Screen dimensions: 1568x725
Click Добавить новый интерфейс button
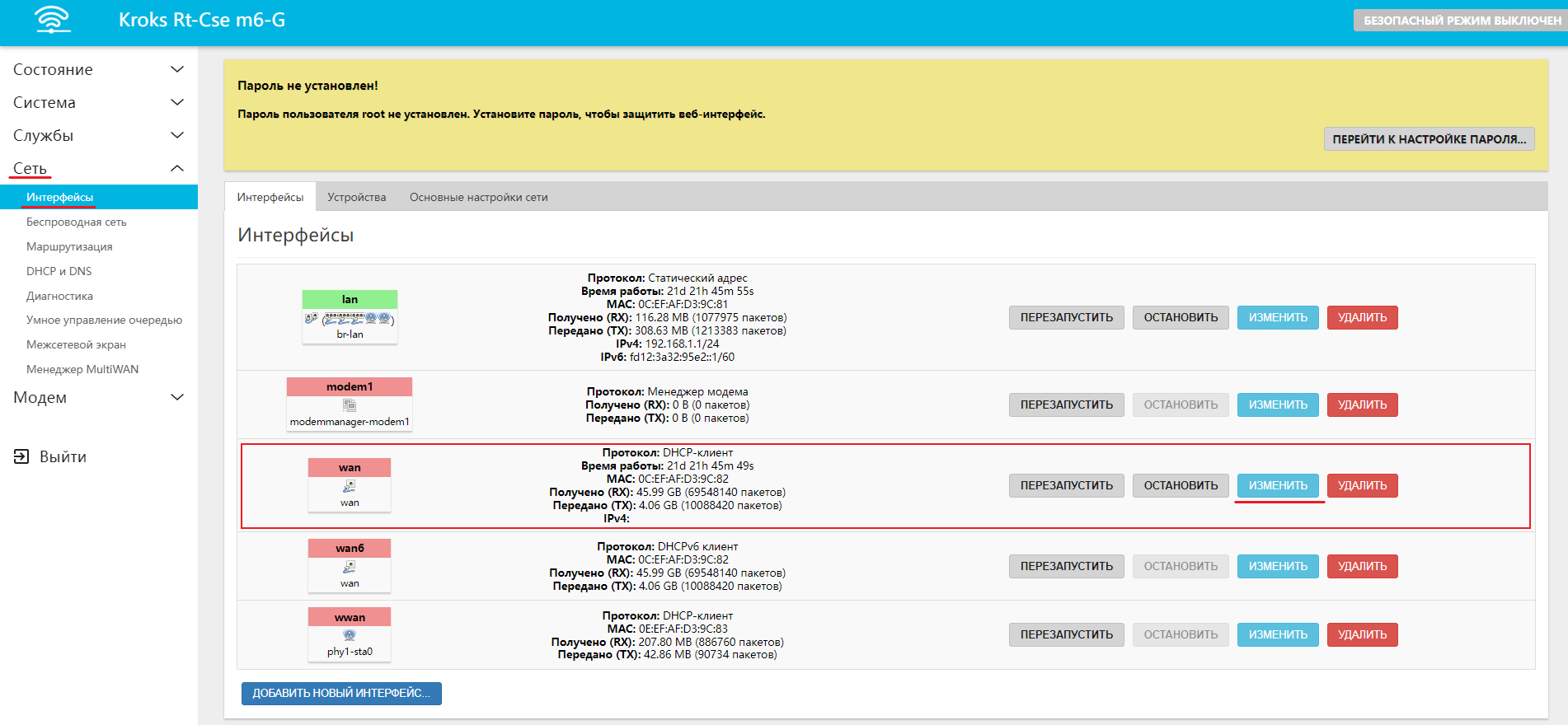click(x=341, y=693)
